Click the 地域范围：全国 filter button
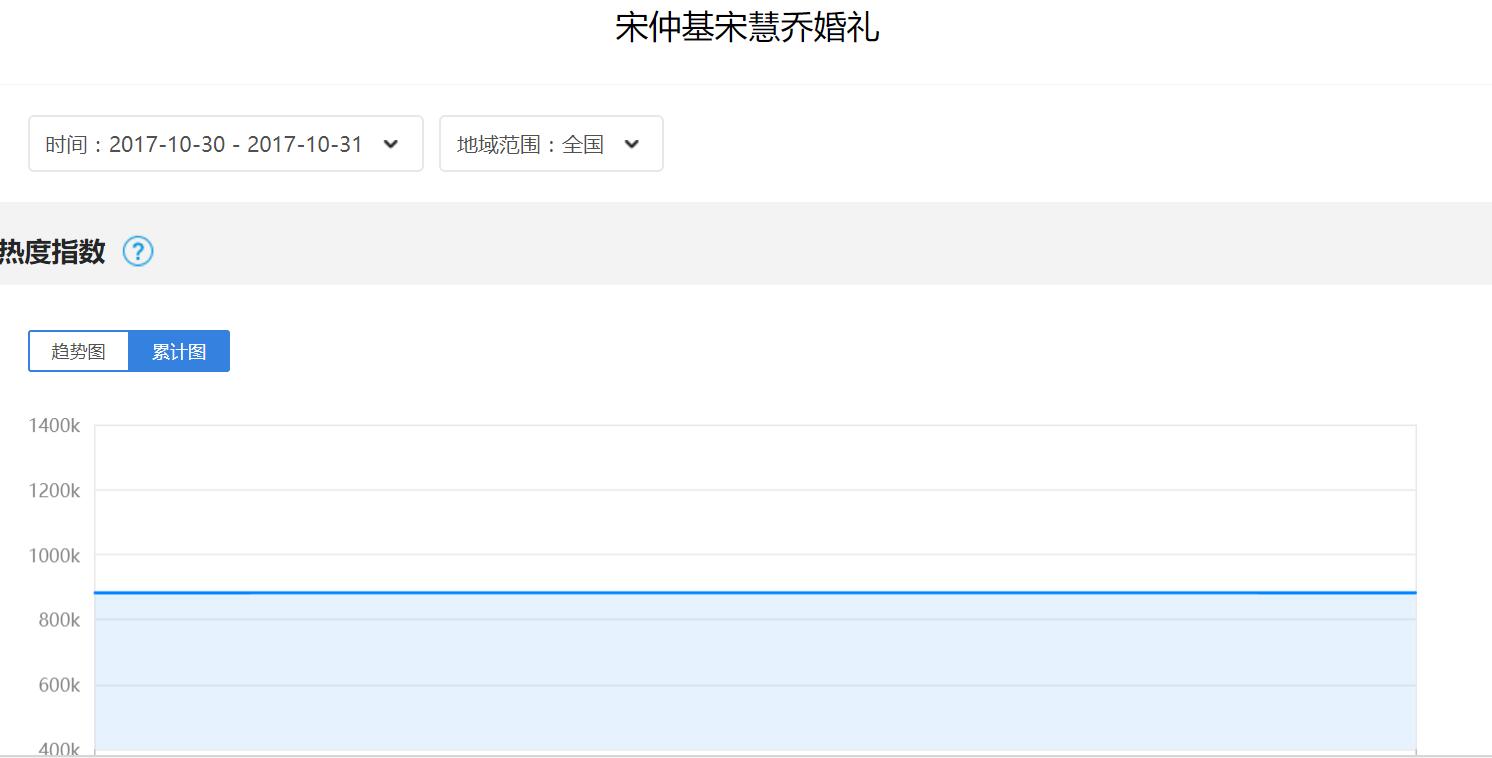The image size is (1492, 758). click(x=550, y=143)
